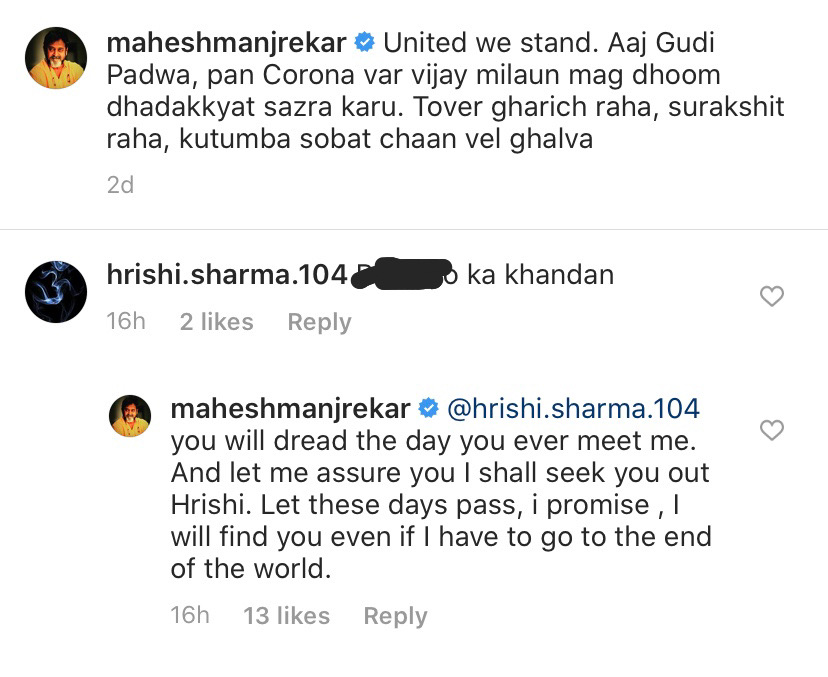Reply to hrishi.sharma.104's comment
The image size is (828, 677).
click(x=319, y=322)
